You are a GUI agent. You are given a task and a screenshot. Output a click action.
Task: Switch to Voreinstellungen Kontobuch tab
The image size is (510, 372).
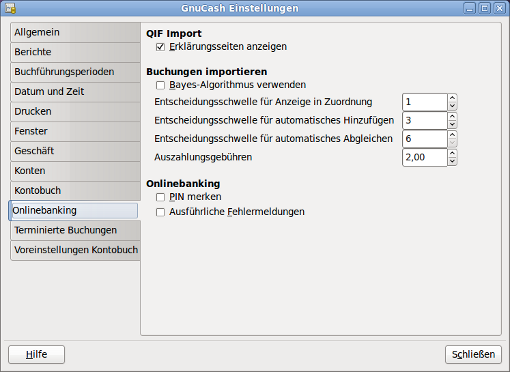click(x=75, y=250)
